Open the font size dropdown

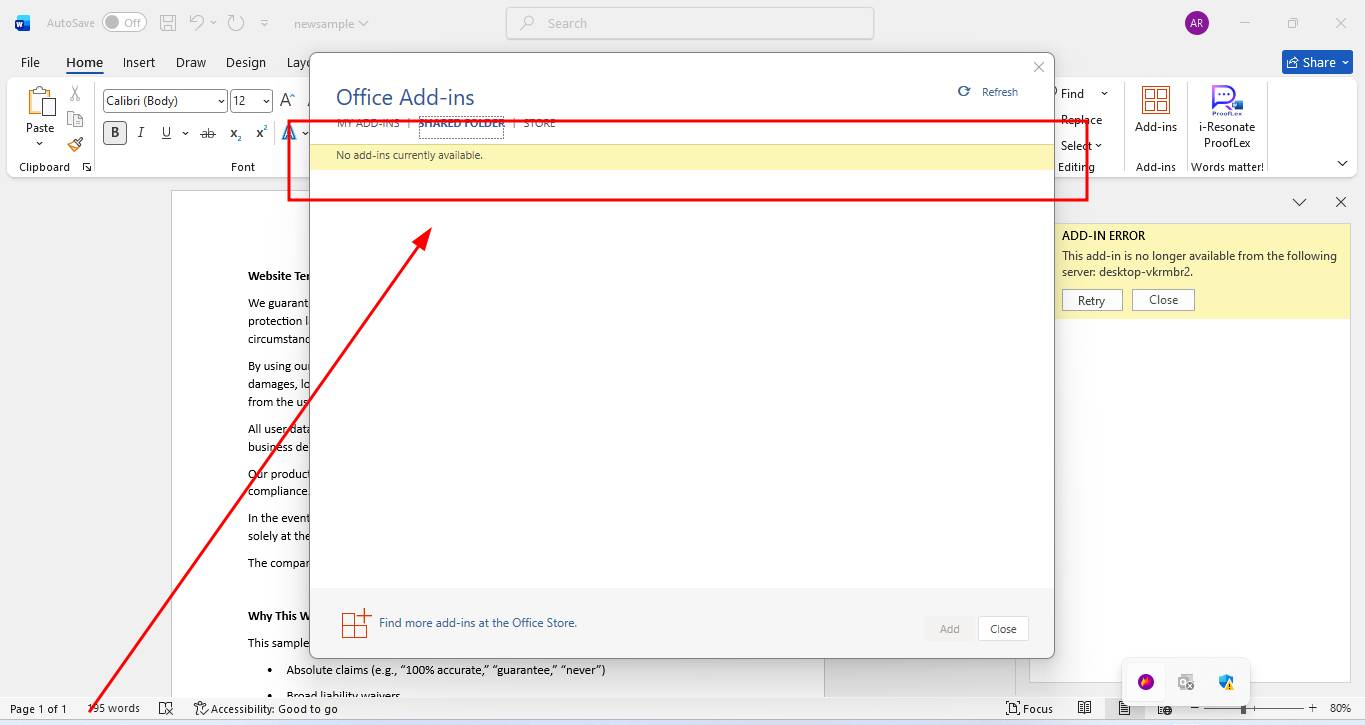point(265,101)
